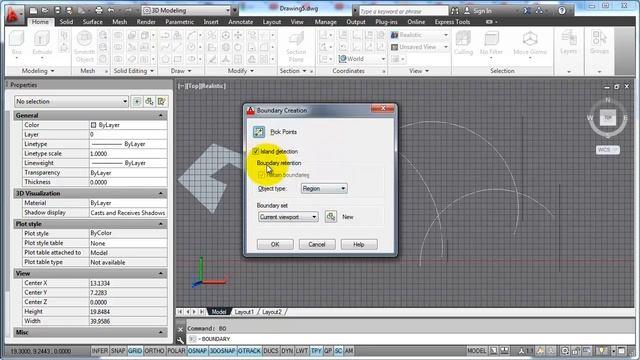Open the No selection dropdown in Properties
The width and height of the screenshot is (640, 360).
pyautogui.click(x=71, y=101)
